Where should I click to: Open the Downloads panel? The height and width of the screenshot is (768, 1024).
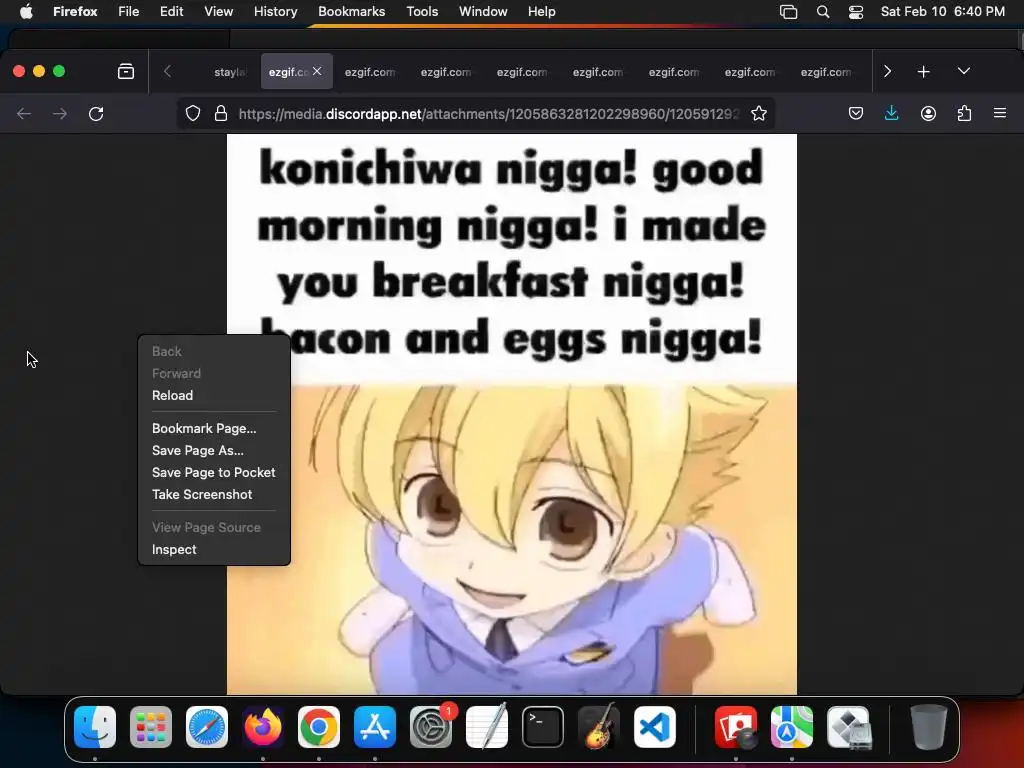click(x=891, y=114)
